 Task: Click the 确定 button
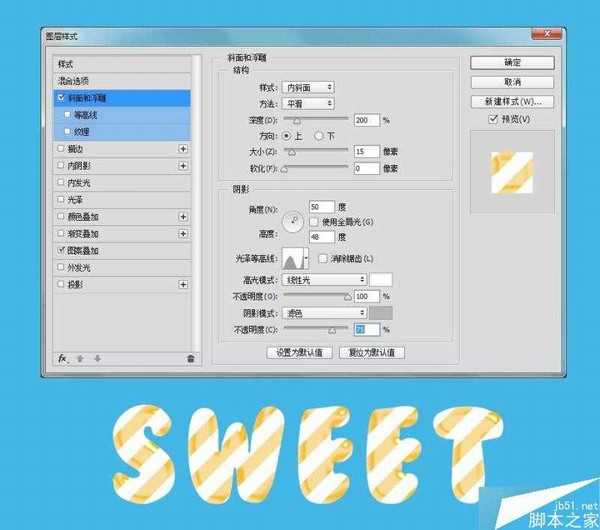click(512, 63)
